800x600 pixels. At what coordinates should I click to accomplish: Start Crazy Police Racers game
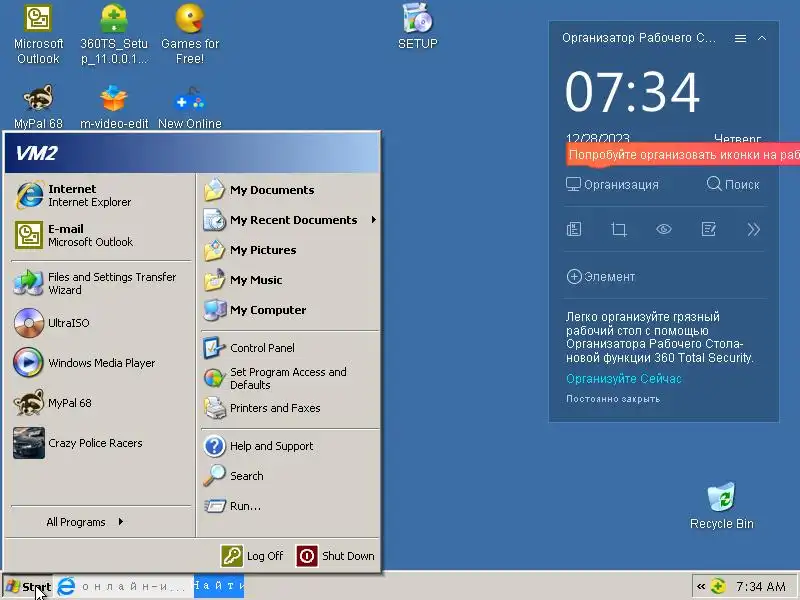click(x=100, y=443)
